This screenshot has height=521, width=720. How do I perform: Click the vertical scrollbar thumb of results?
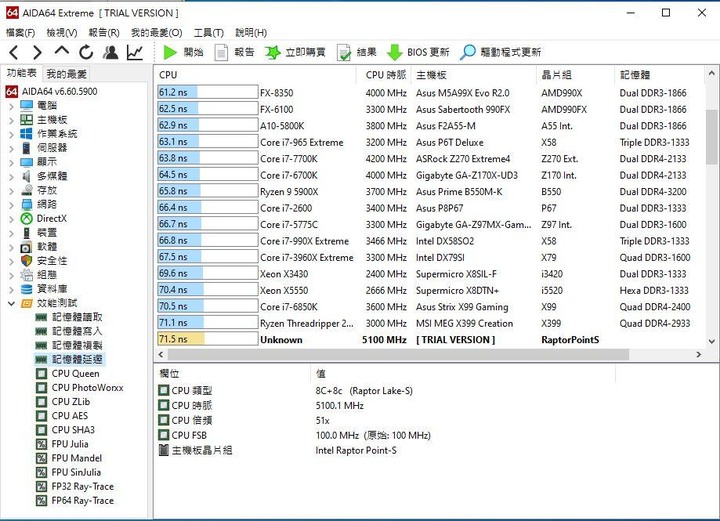[x=711, y=136]
